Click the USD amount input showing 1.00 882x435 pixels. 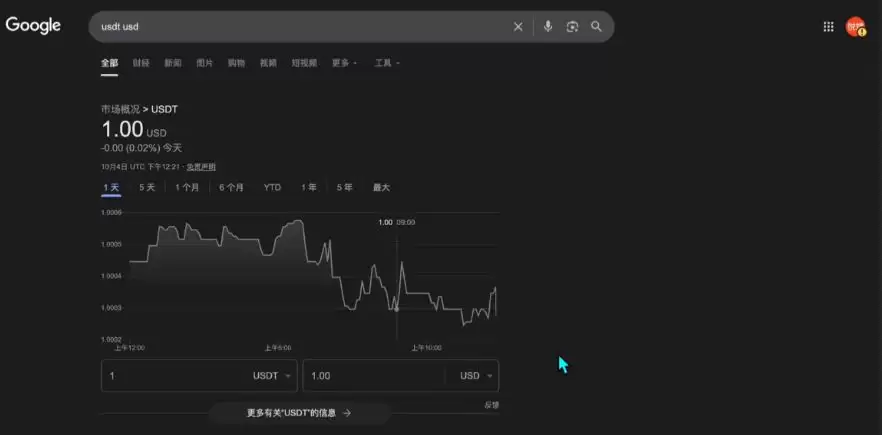(x=374, y=375)
